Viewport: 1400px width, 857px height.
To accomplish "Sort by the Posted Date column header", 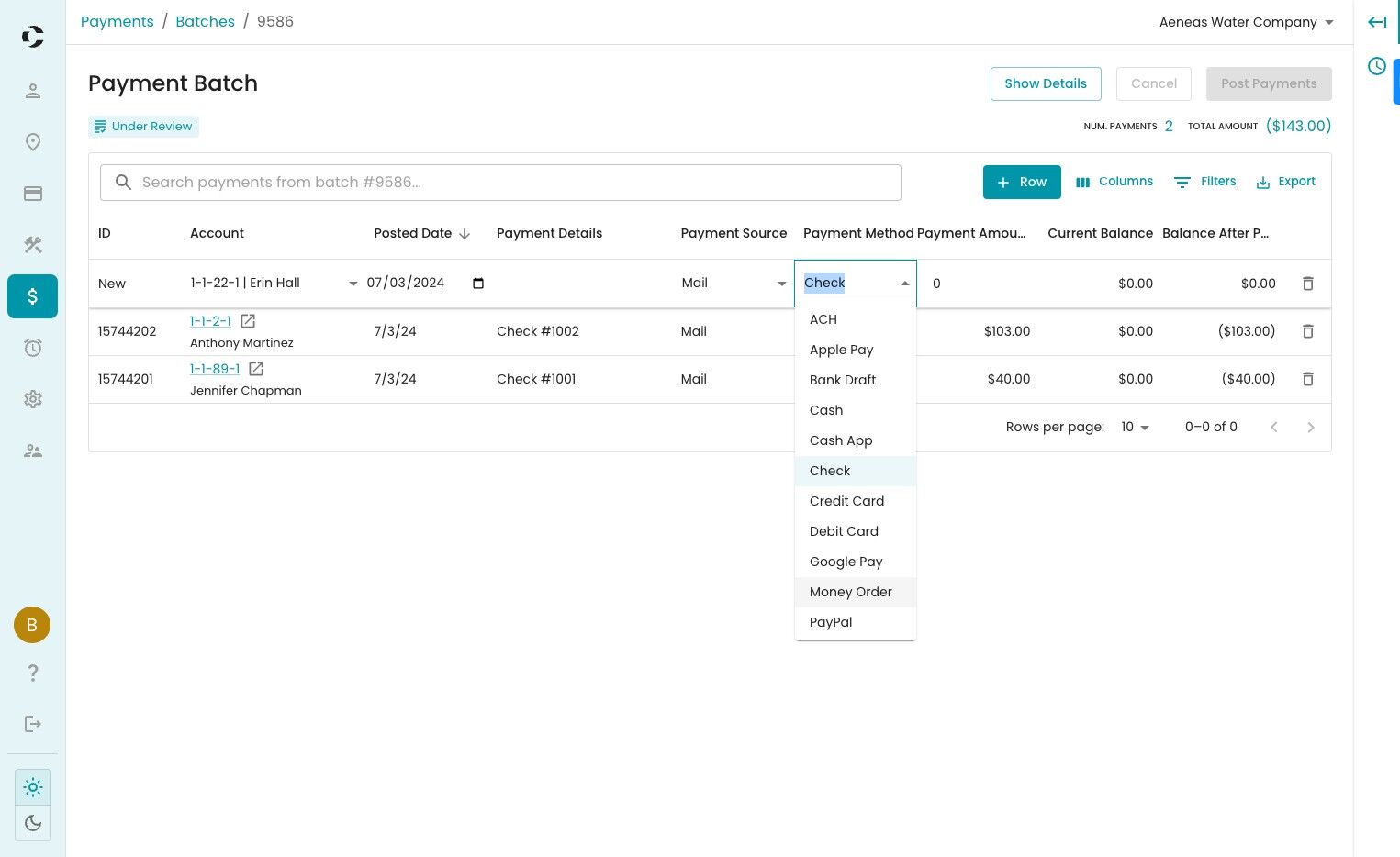I will [x=413, y=233].
